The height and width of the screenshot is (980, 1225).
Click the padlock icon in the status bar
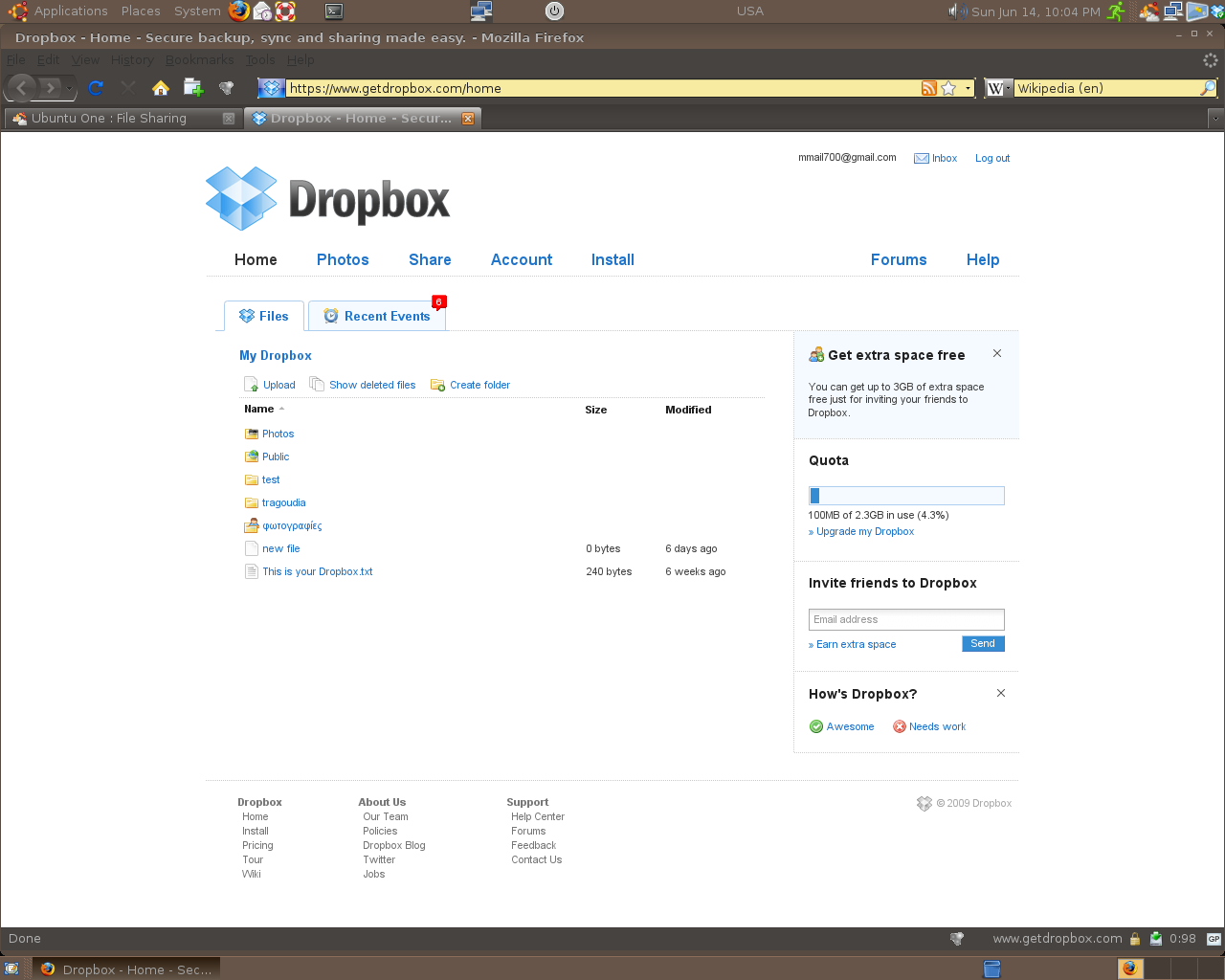pyautogui.click(x=1135, y=939)
